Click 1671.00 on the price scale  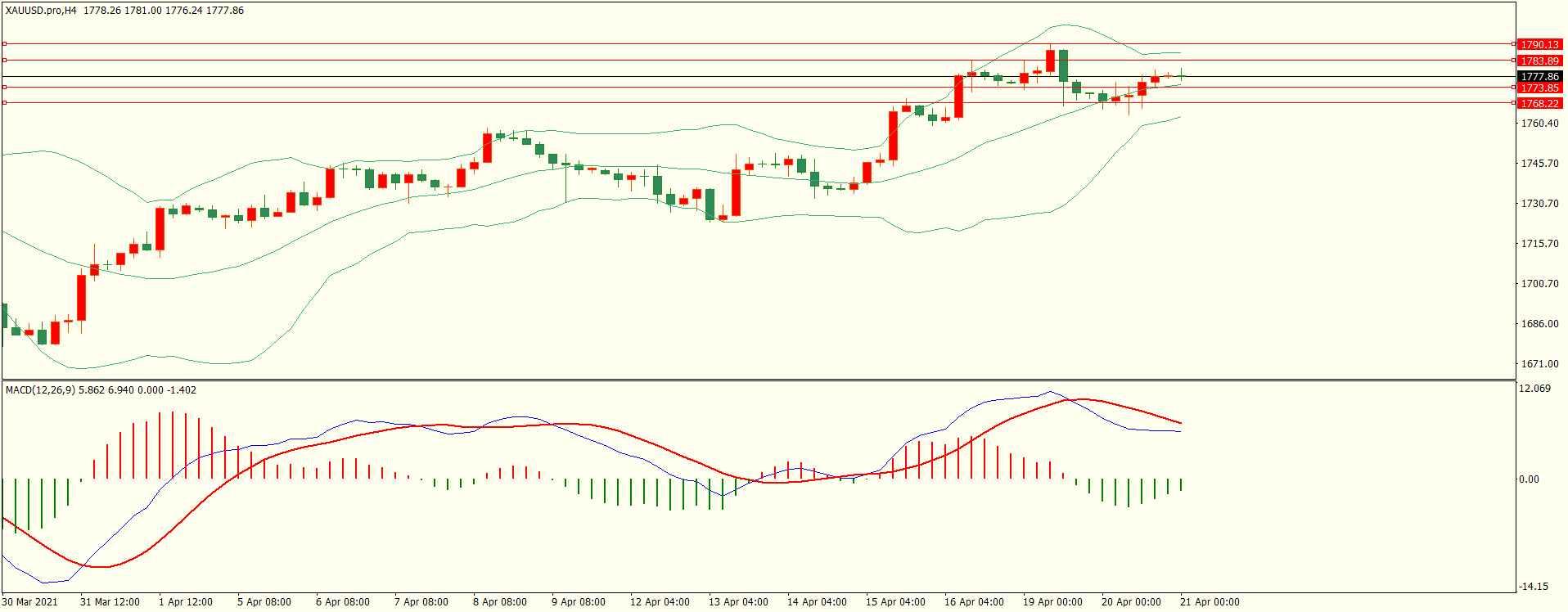pos(1539,364)
